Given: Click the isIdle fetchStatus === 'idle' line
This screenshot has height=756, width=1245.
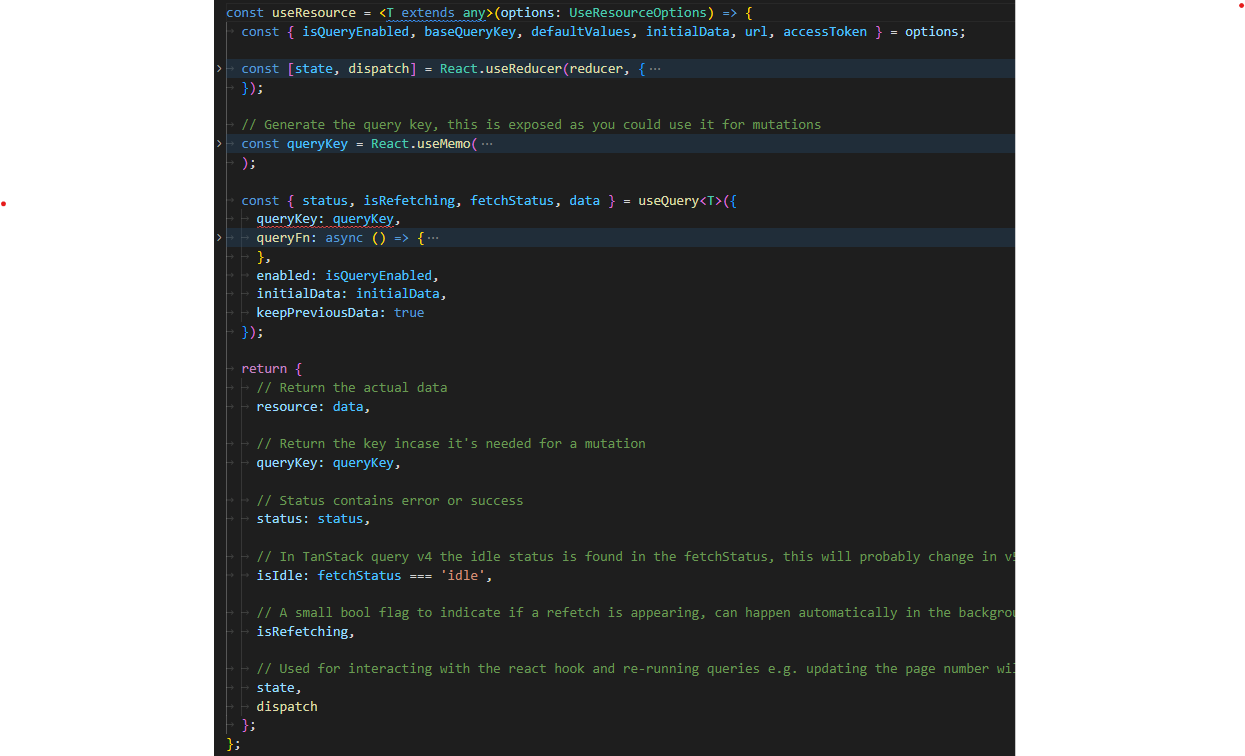Looking at the screenshot, I should [374, 576].
